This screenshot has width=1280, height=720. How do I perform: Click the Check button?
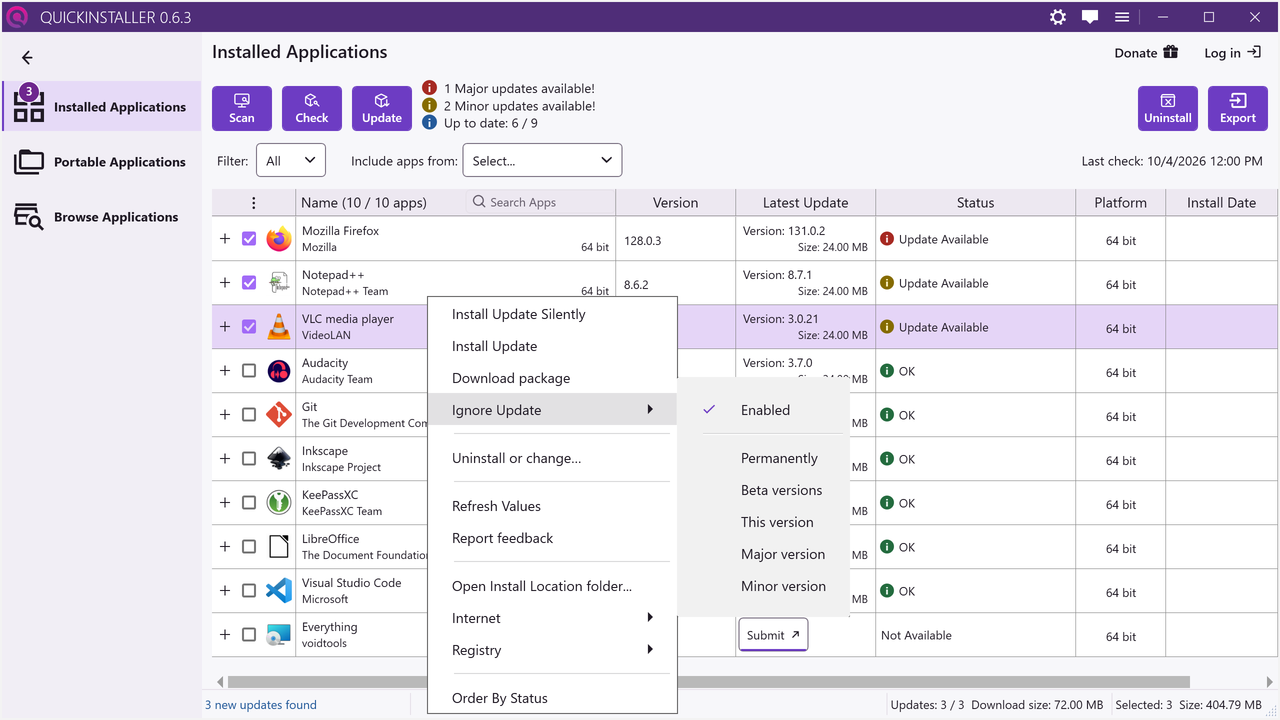[x=312, y=108]
